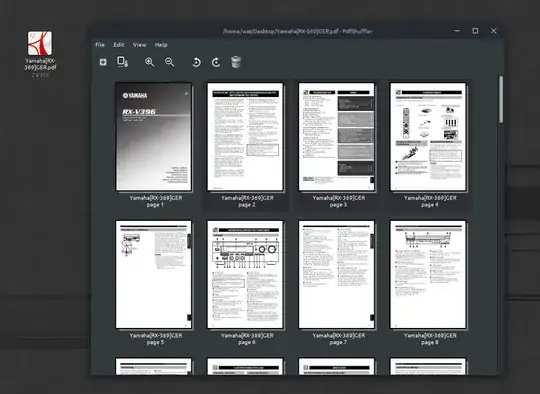540x394 pixels.
Task: Open the Yamaha[RX-369]GER.pdf desktop file icon
Action: click(x=40, y=43)
